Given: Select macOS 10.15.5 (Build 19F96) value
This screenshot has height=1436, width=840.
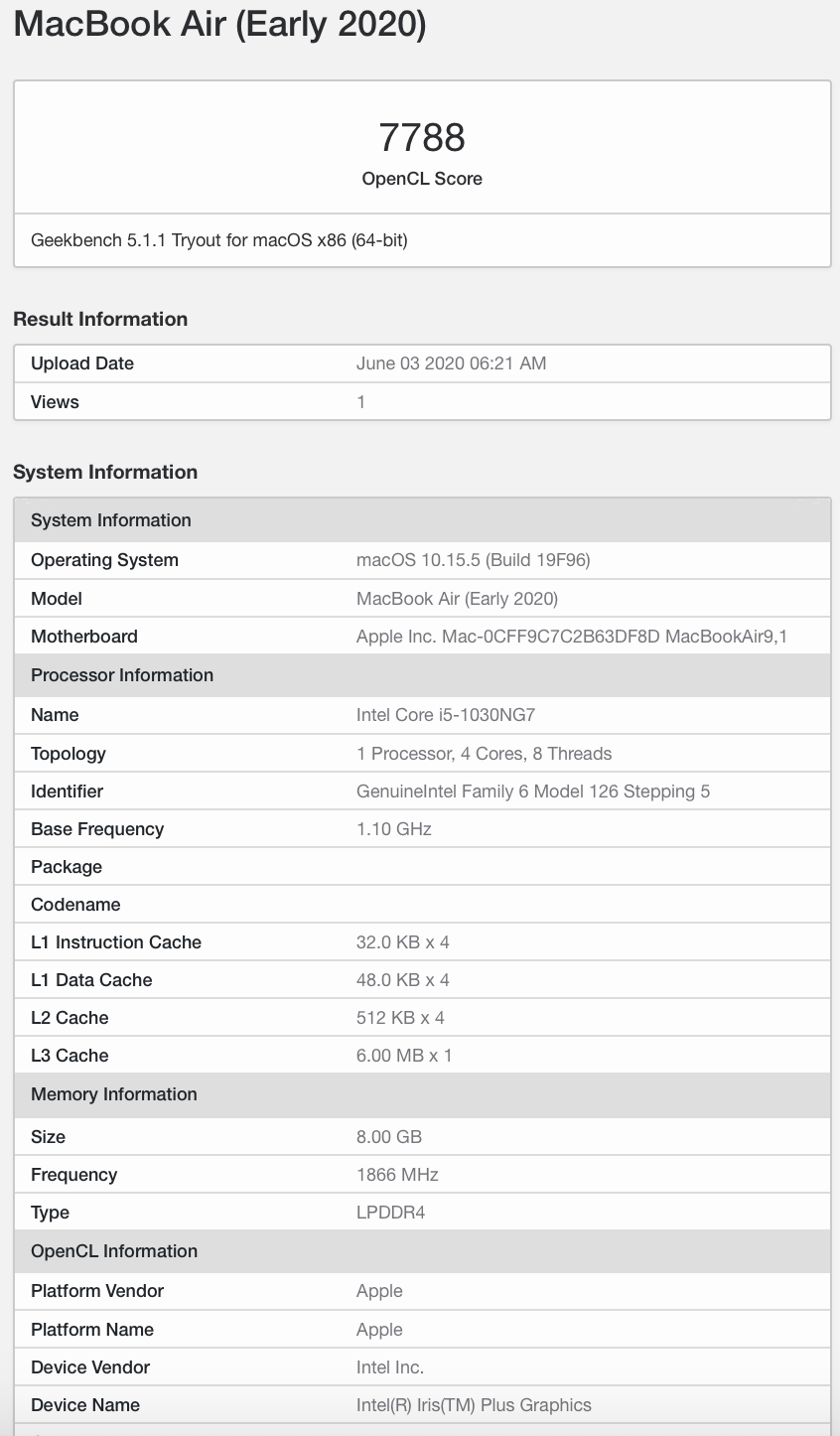Looking at the screenshot, I should pyautogui.click(x=474, y=560).
